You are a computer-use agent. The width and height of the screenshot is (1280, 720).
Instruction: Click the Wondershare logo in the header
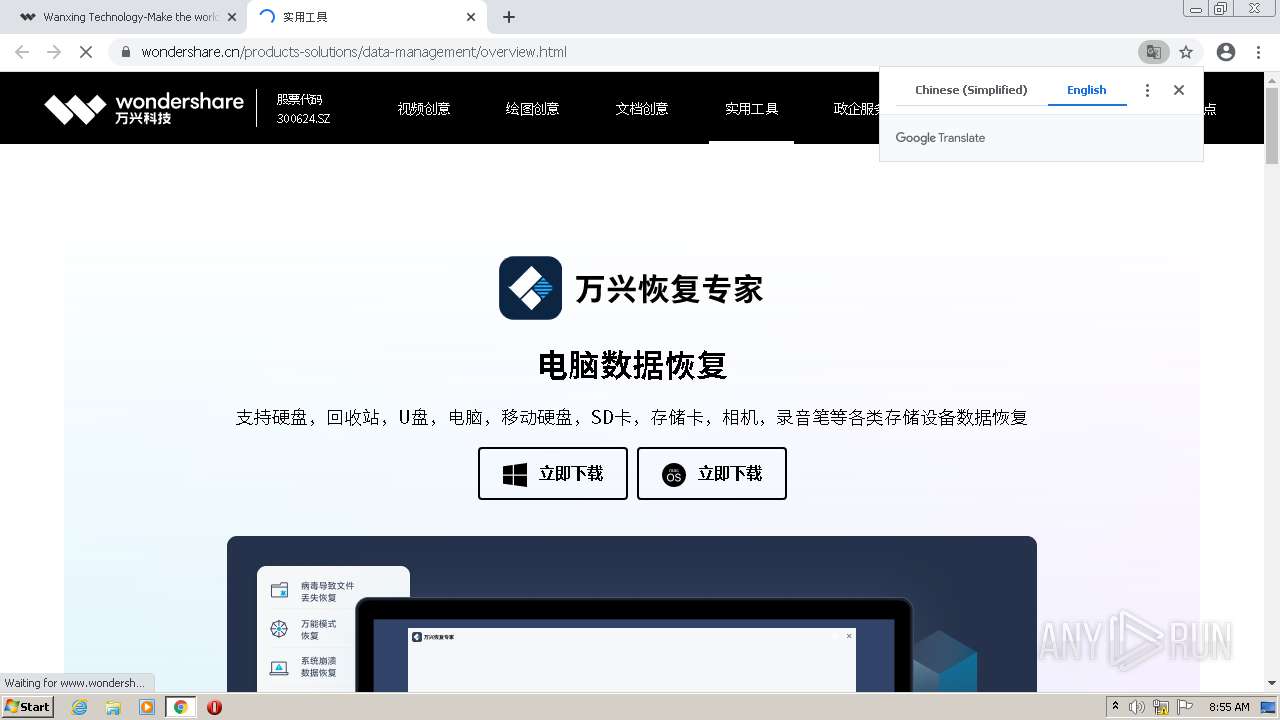point(144,109)
